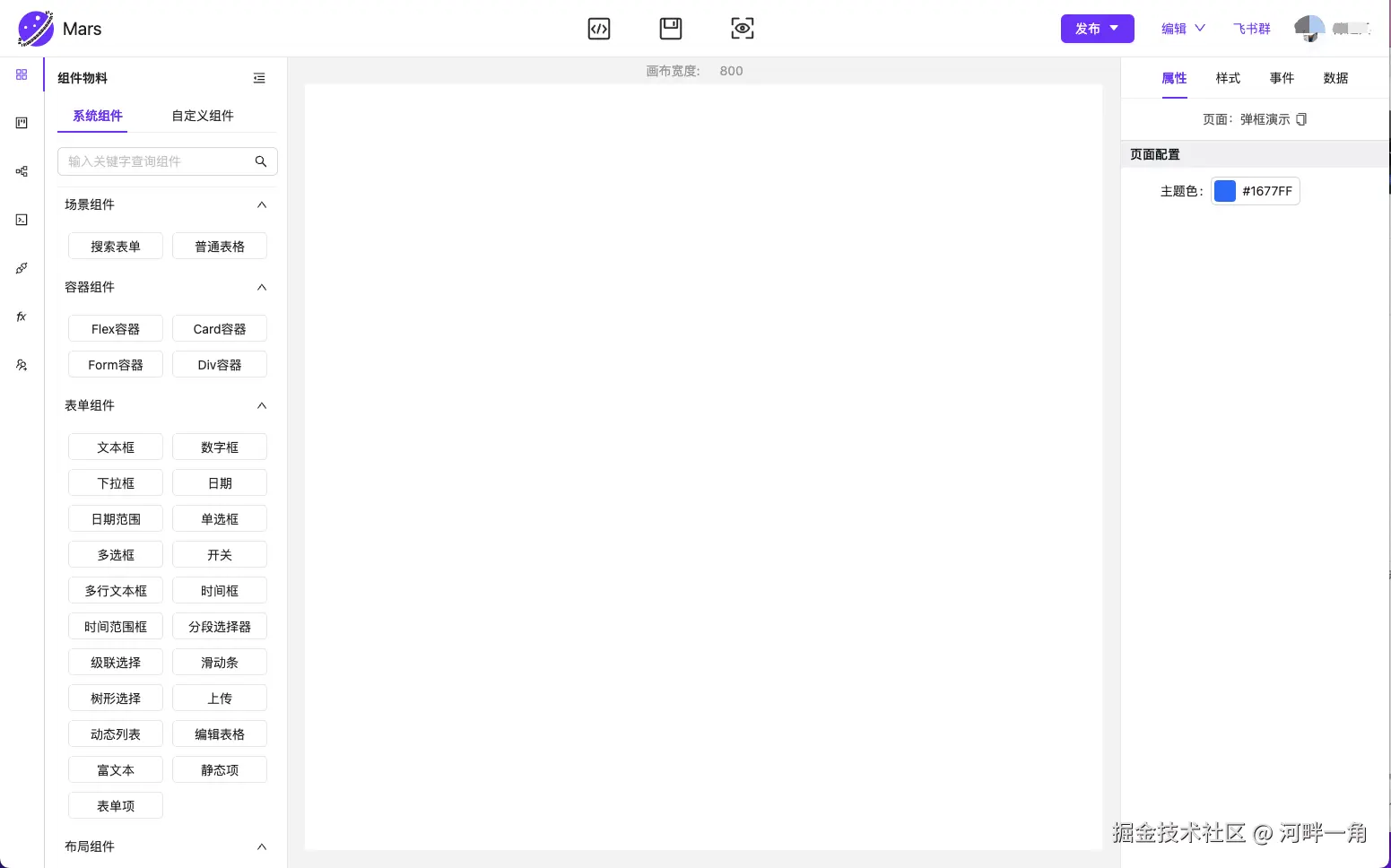1391x868 pixels.
Task: Click the 静态项 component
Action: [220, 769]
